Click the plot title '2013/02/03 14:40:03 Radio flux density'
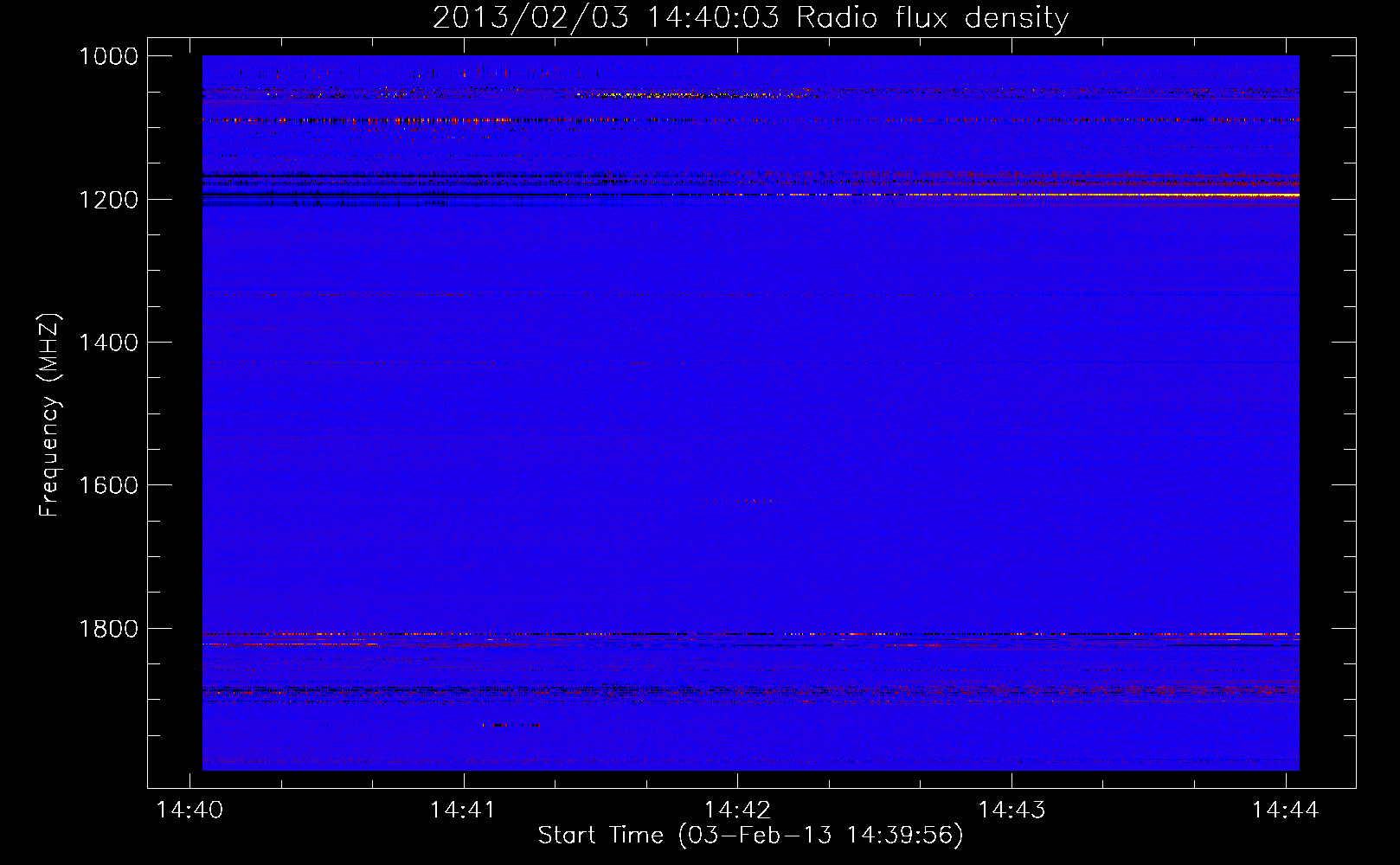This screenshot has height=865, width=1400. coord(750,17)
